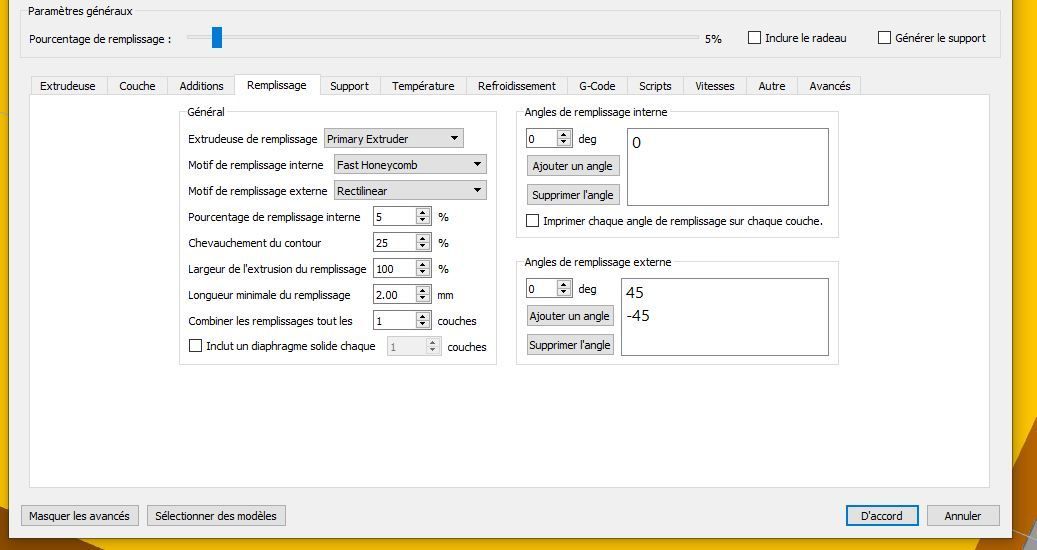Go to the Avancés tab

(x=830, y=86)
